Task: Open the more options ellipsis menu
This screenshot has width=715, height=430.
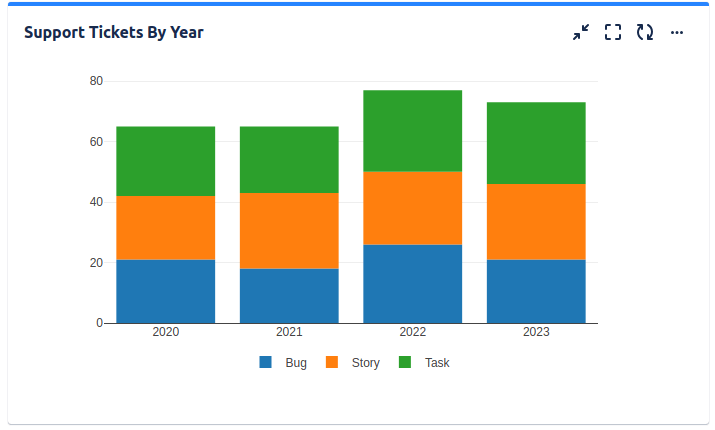Action: point(677,33)
